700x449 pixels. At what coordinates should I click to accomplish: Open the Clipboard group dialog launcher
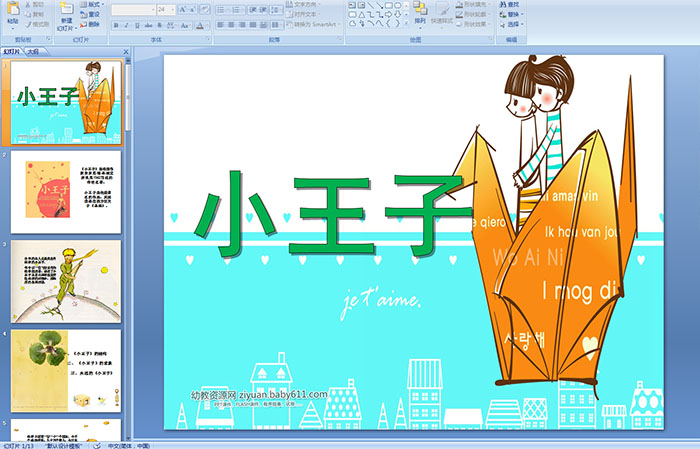click(x=49, y=40)
